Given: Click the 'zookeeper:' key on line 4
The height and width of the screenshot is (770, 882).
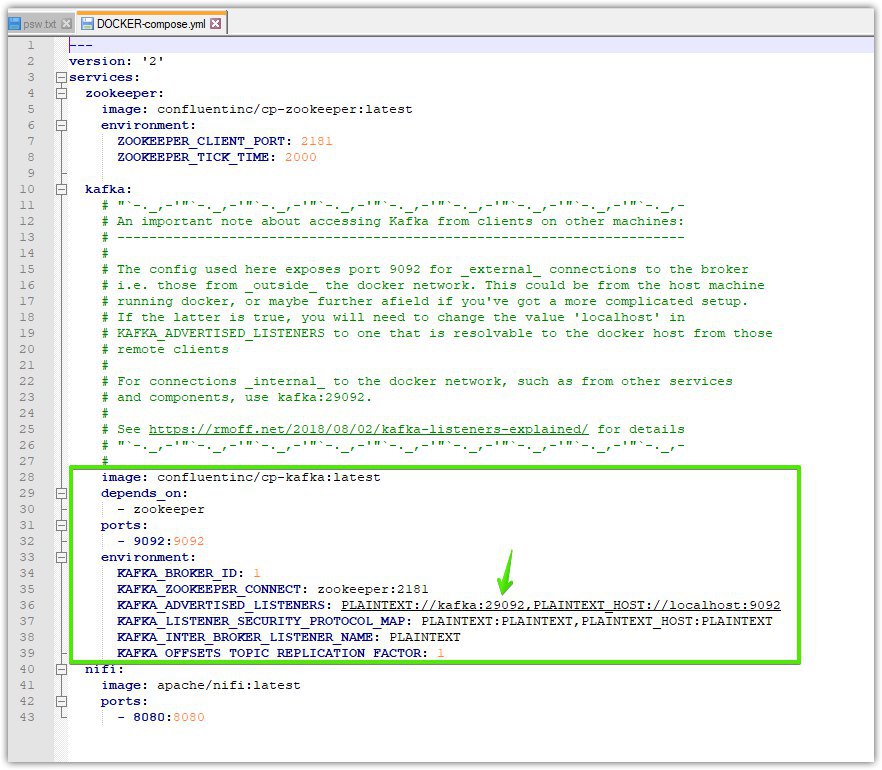Looking at the screenshot, I should click(x=124, y=93).
